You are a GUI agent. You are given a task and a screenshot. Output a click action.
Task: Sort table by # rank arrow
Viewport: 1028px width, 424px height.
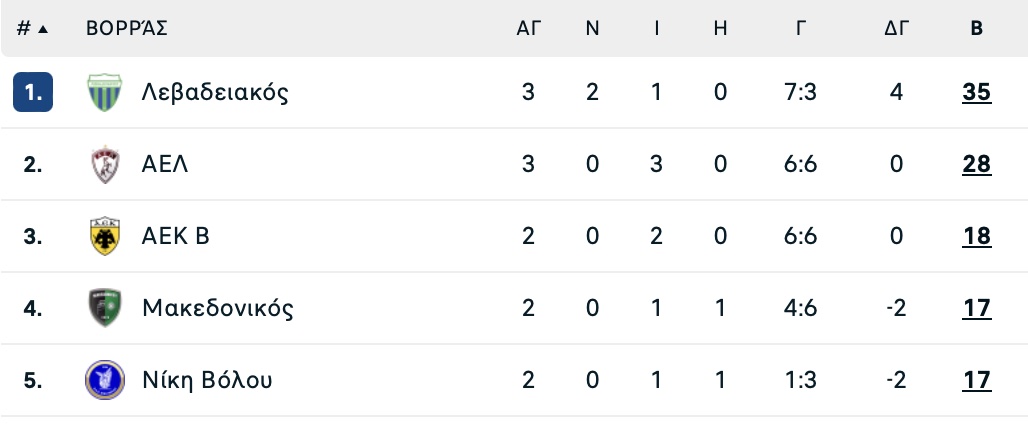point(32,28)
